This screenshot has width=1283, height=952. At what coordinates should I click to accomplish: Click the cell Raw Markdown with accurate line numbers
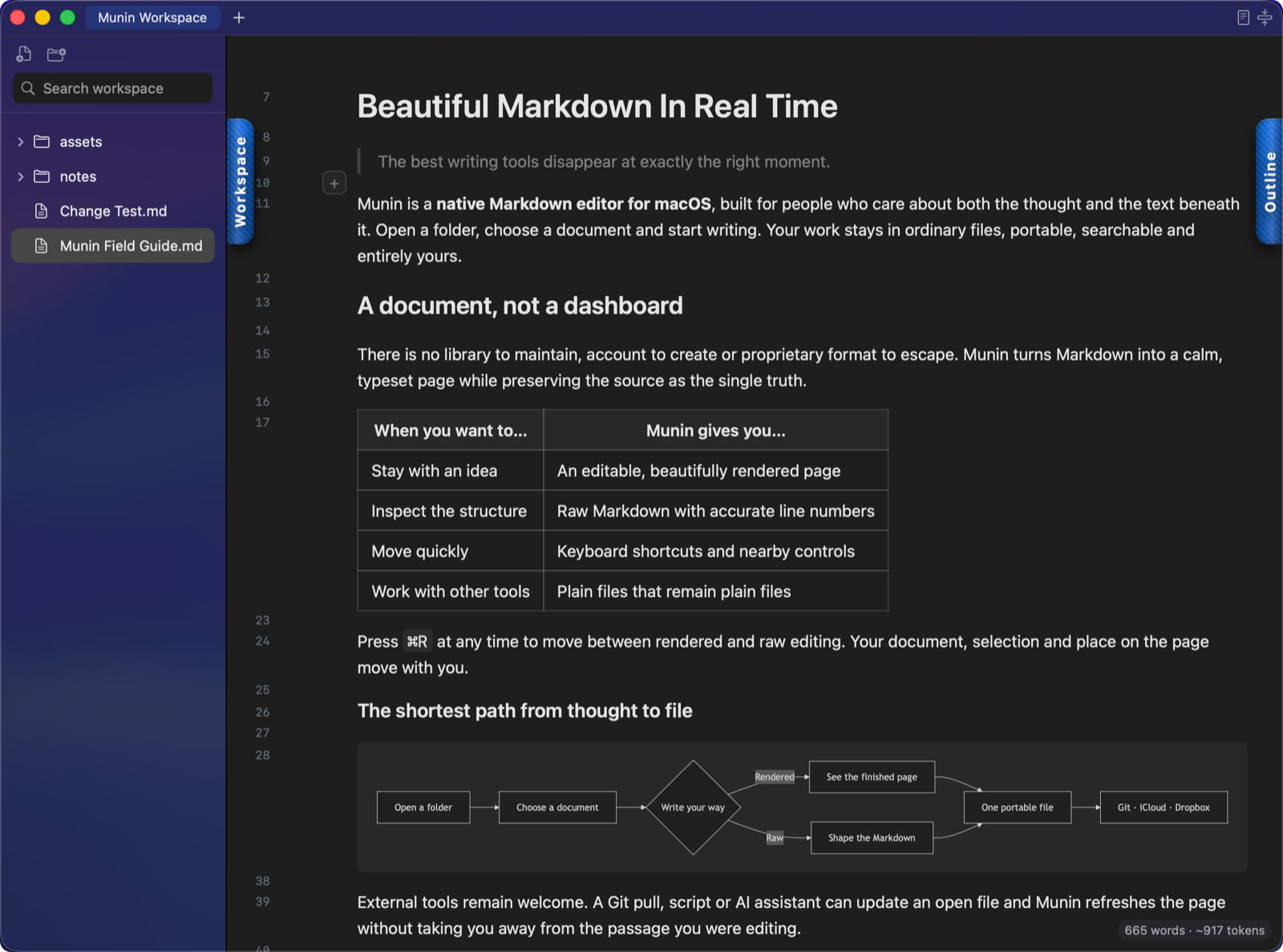pos(716,511)
